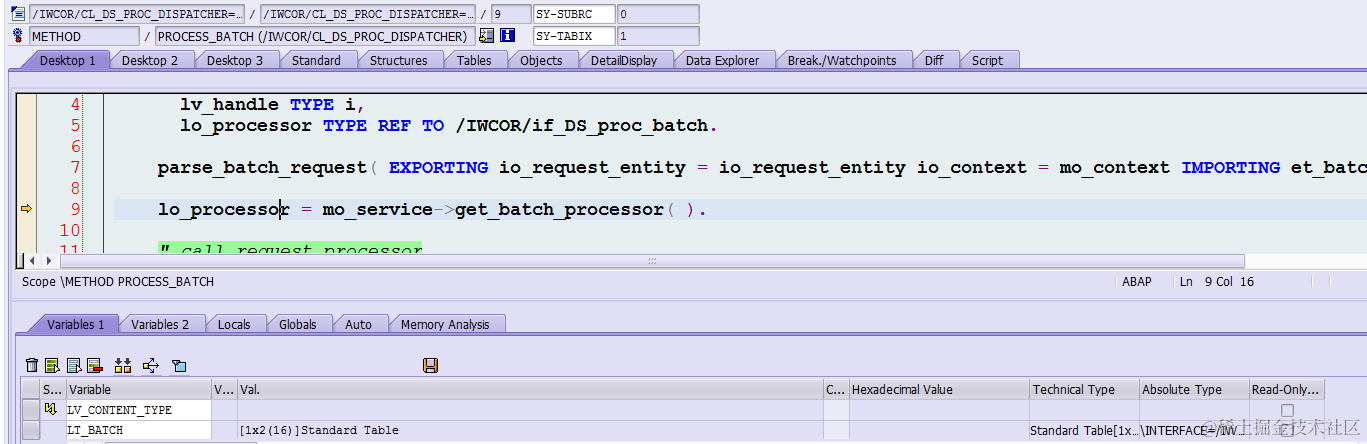Open the DetailDisplay tab

pyautogui.click(x=624, y=60)
